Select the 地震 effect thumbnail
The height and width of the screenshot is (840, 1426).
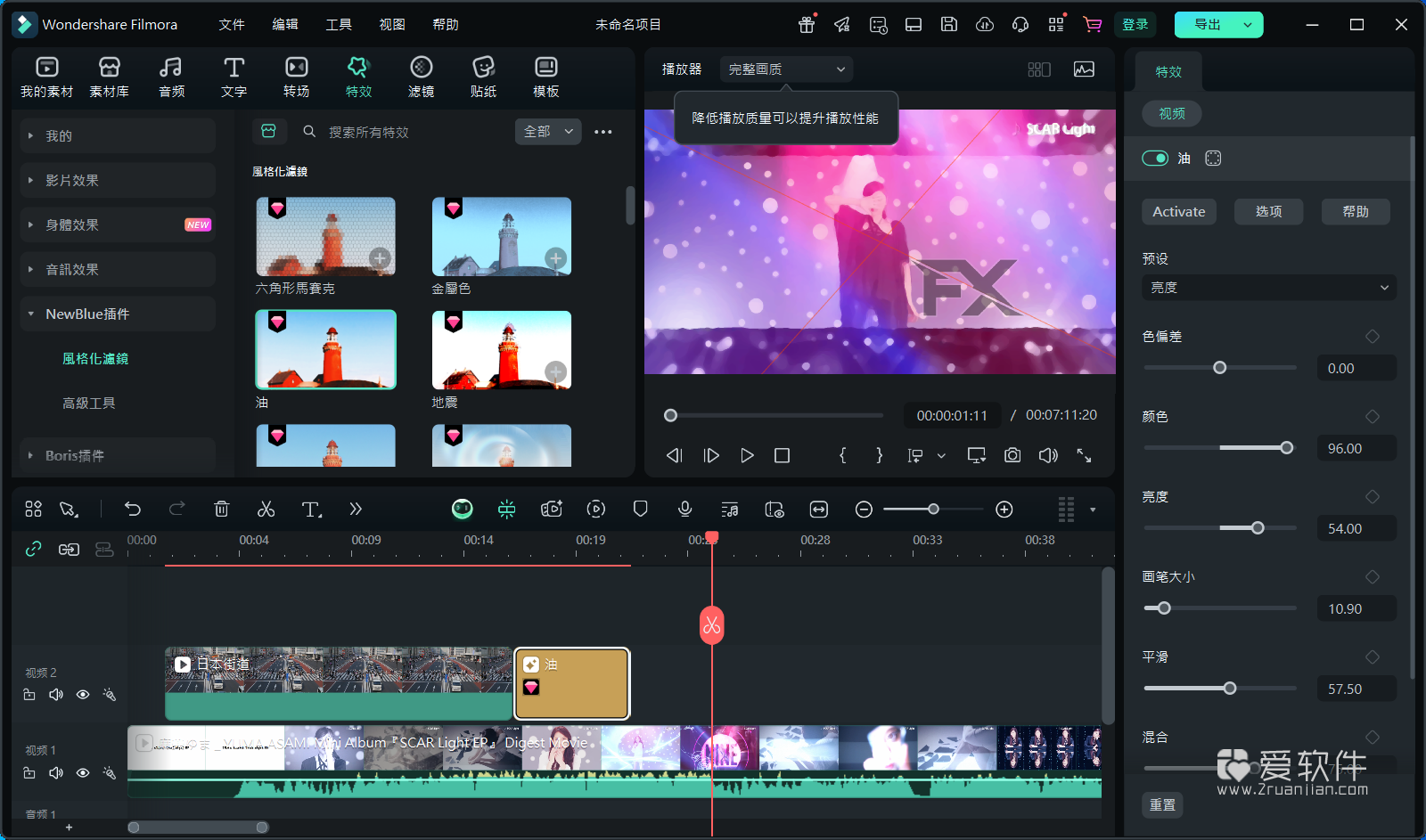tap(502, 350)
